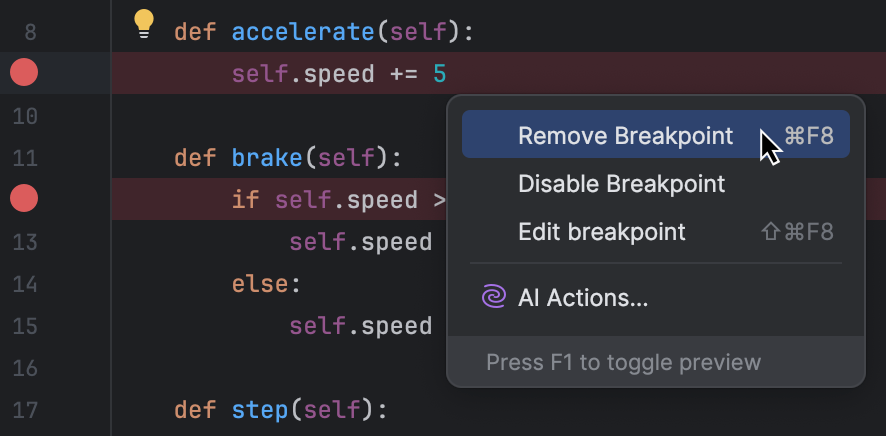Choose Disable Breakpoint menu entry
886x436 pixels.
coord(621,184)
